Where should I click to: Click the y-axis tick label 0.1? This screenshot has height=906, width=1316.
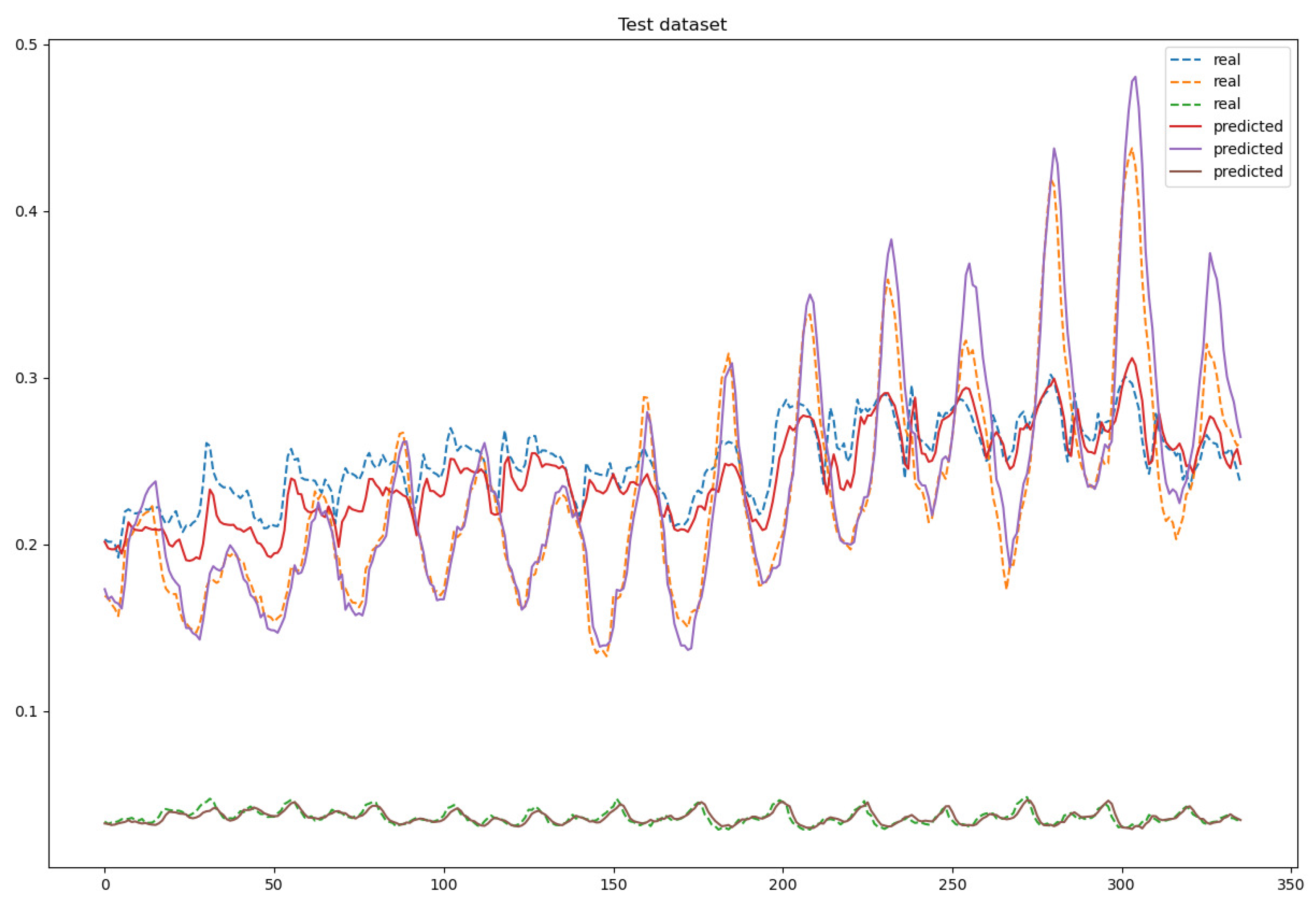pos(27,711)
